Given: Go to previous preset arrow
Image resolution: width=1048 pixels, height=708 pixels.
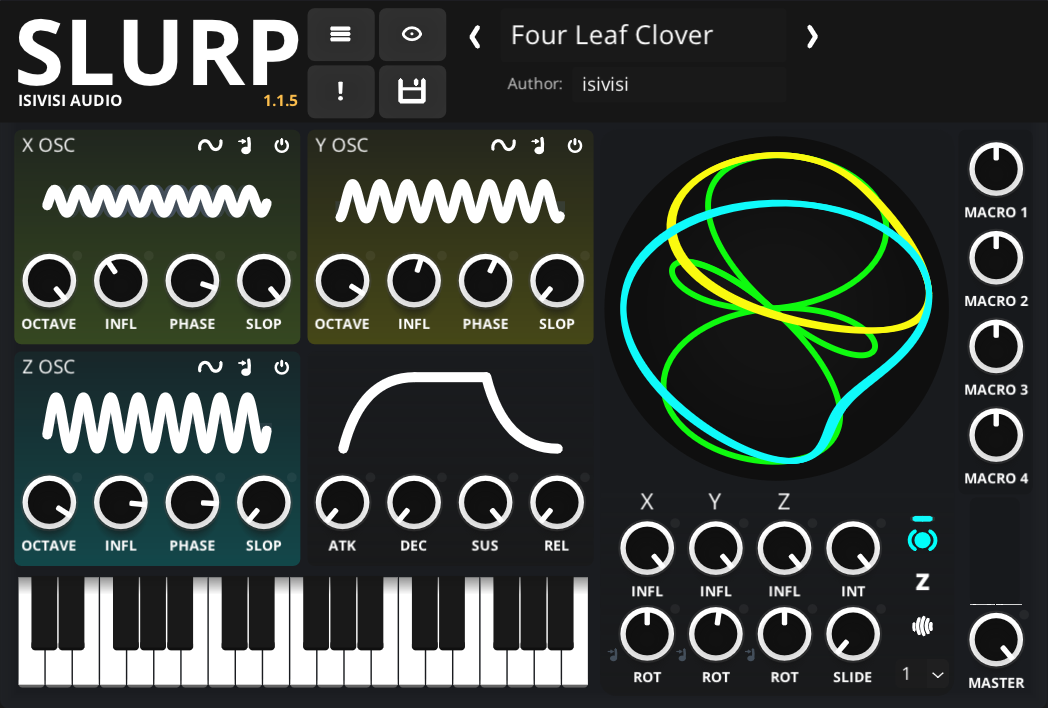Looking at the screenshot, I should coord(475,37).
